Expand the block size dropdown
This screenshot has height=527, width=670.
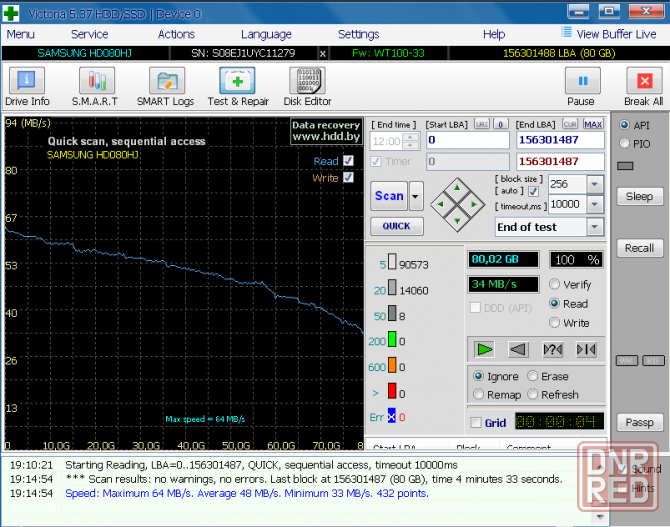(595, 184)
